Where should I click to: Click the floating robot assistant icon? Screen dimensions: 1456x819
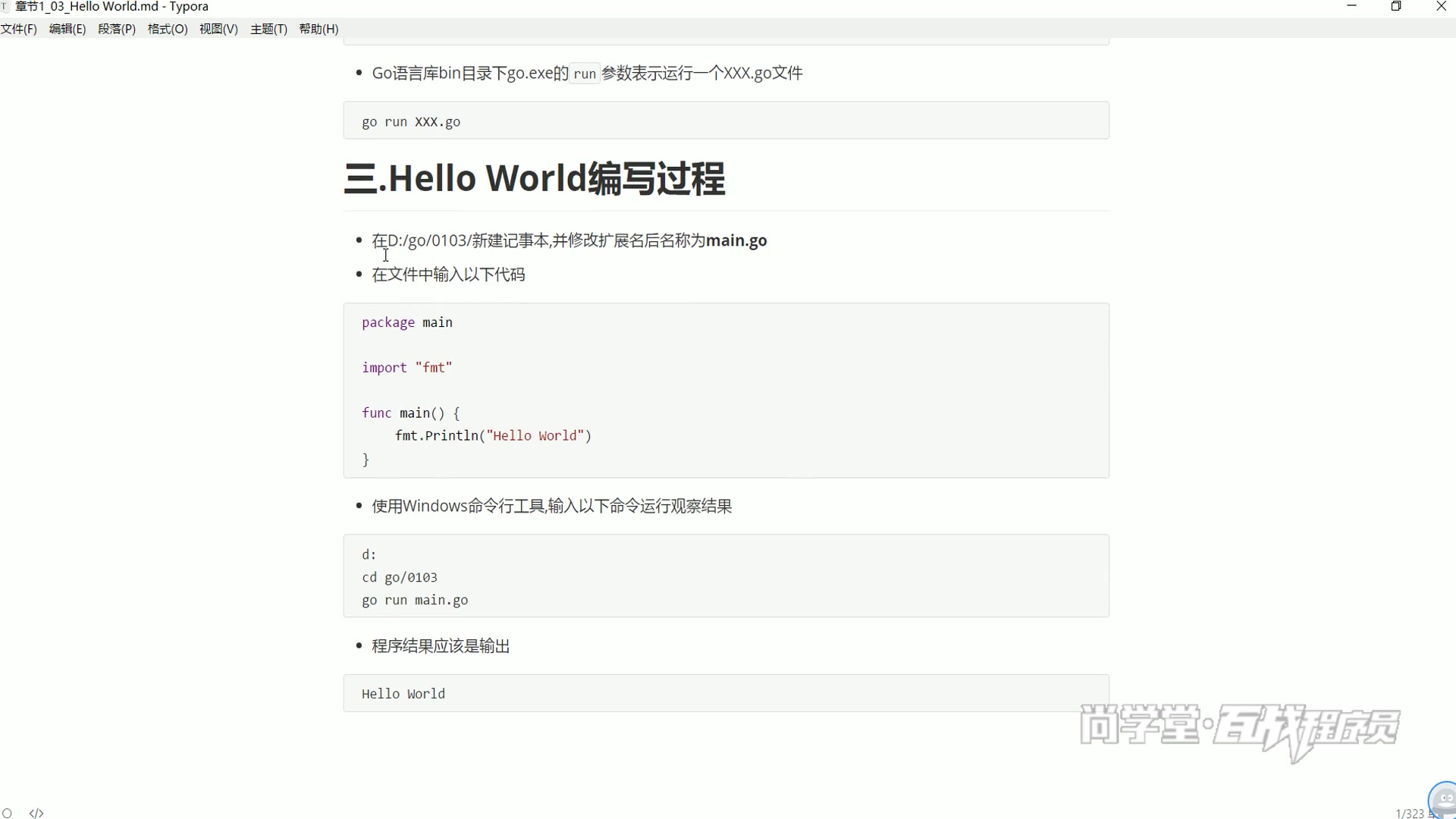pos(1443,799)
